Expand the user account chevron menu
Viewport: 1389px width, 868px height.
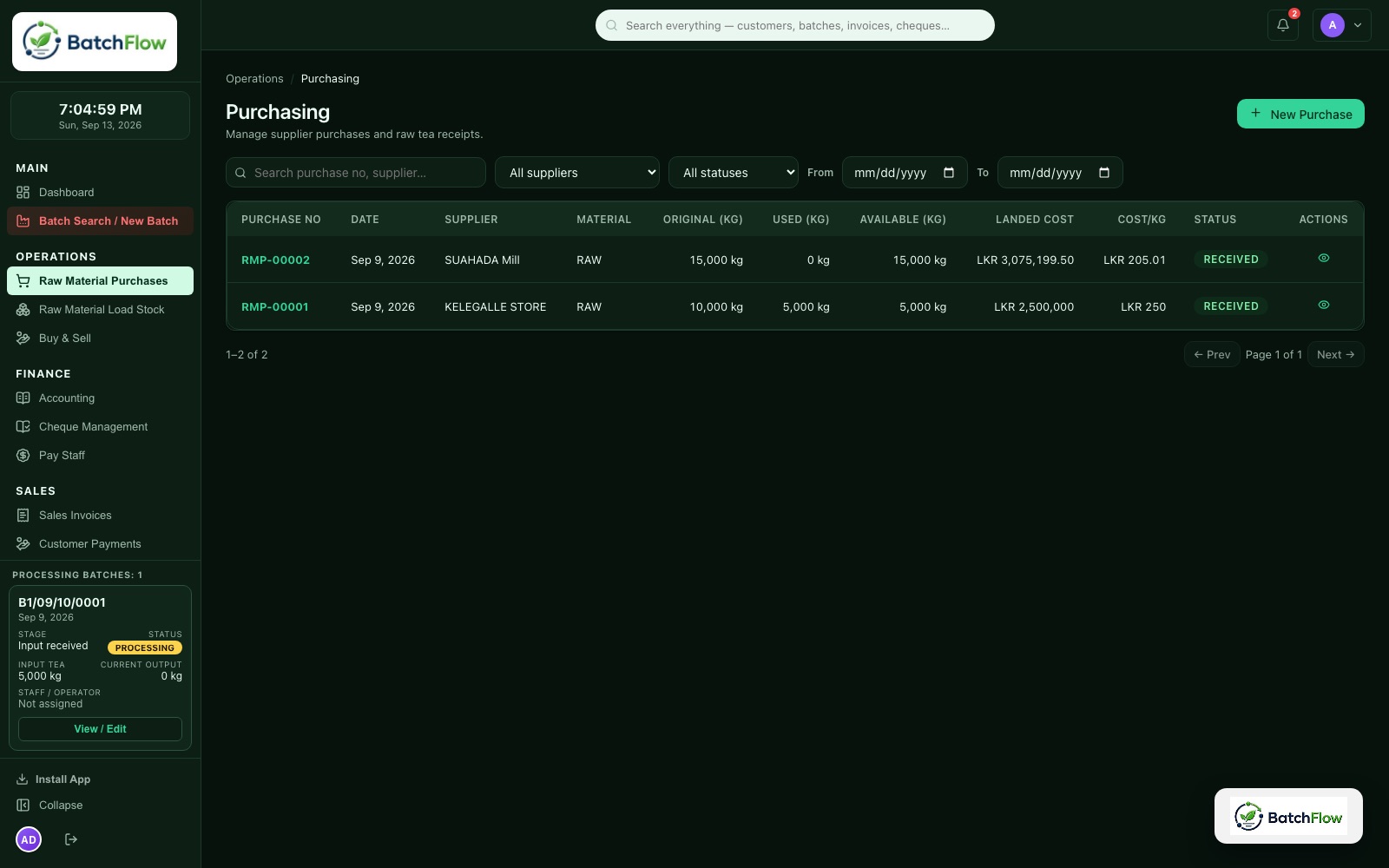click(x=1358, y=25)
